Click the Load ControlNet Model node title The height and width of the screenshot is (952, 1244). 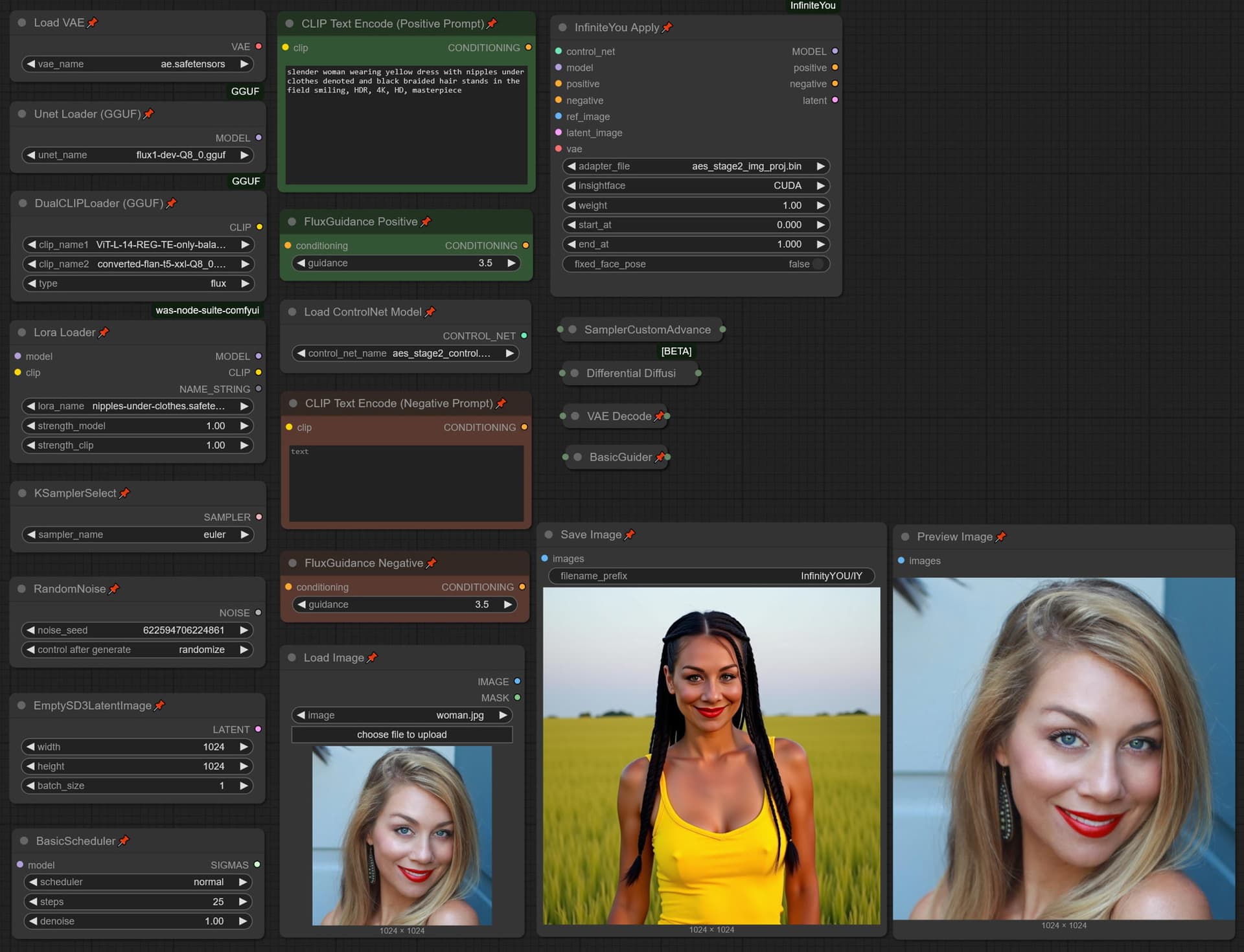coord(363,312)
